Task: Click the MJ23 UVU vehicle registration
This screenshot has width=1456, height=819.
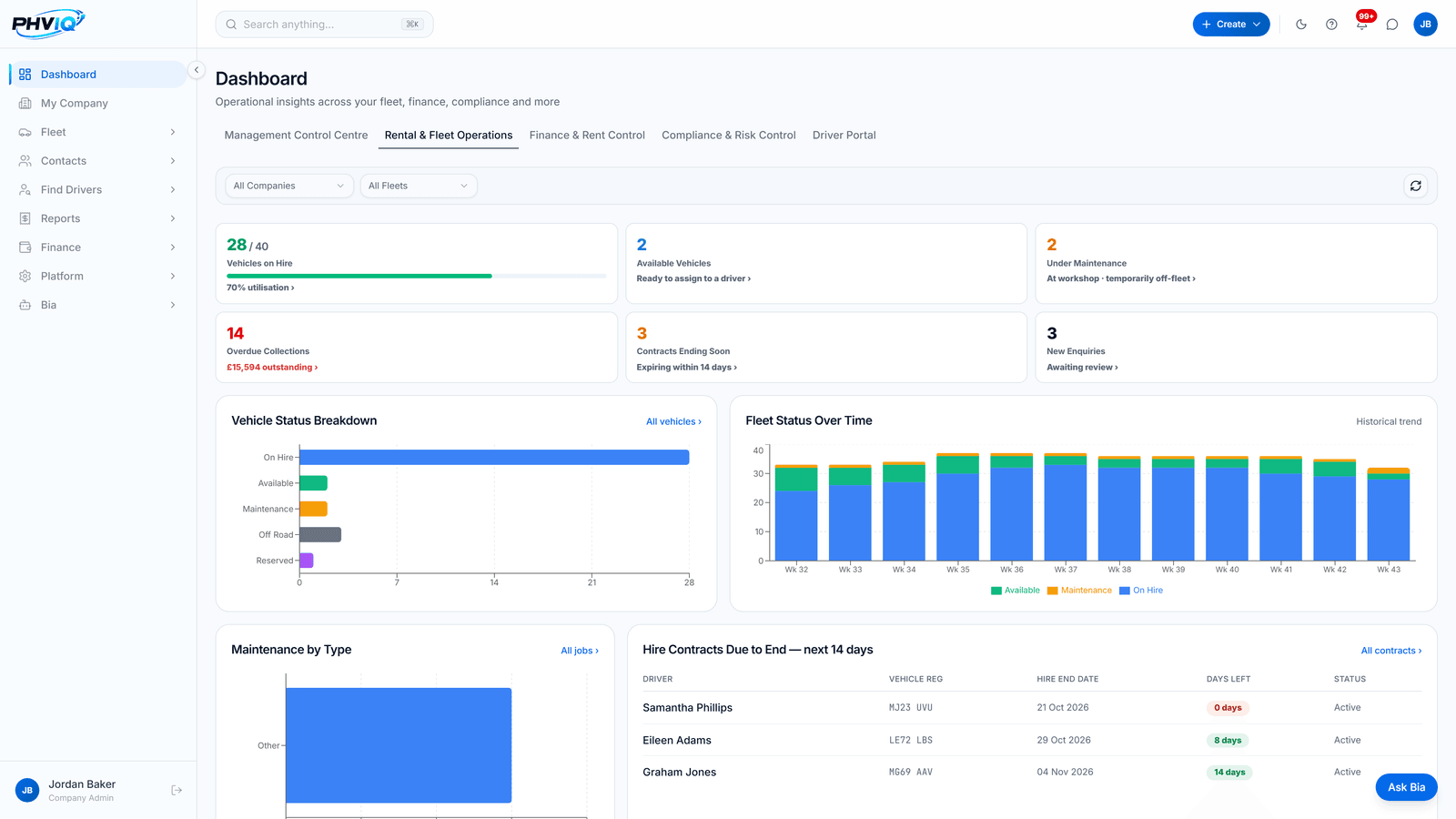Action: pyautogui.click(x=911, y=708)
